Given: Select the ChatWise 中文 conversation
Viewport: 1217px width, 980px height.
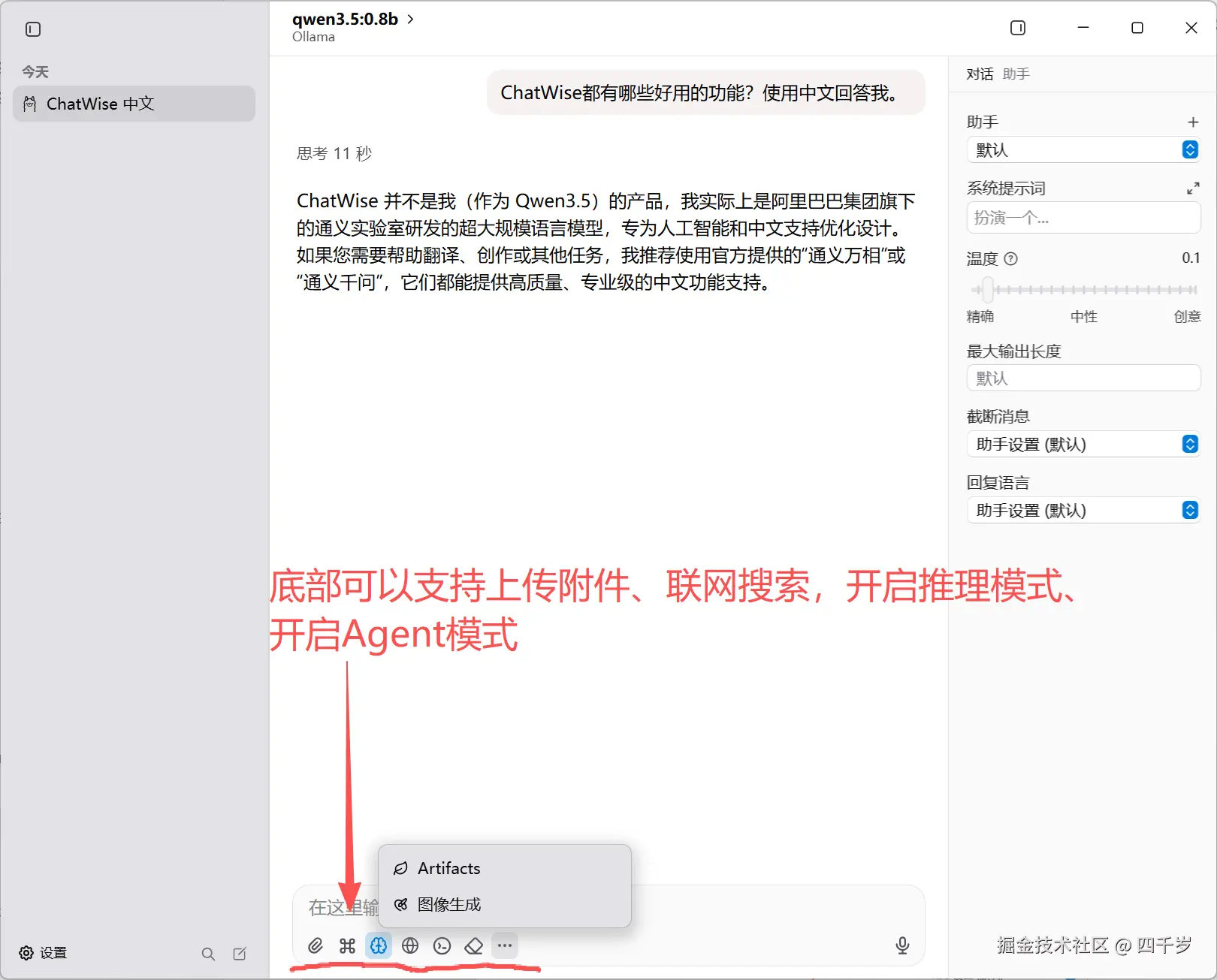Looking at the screenshot, I should coord(134,104).
